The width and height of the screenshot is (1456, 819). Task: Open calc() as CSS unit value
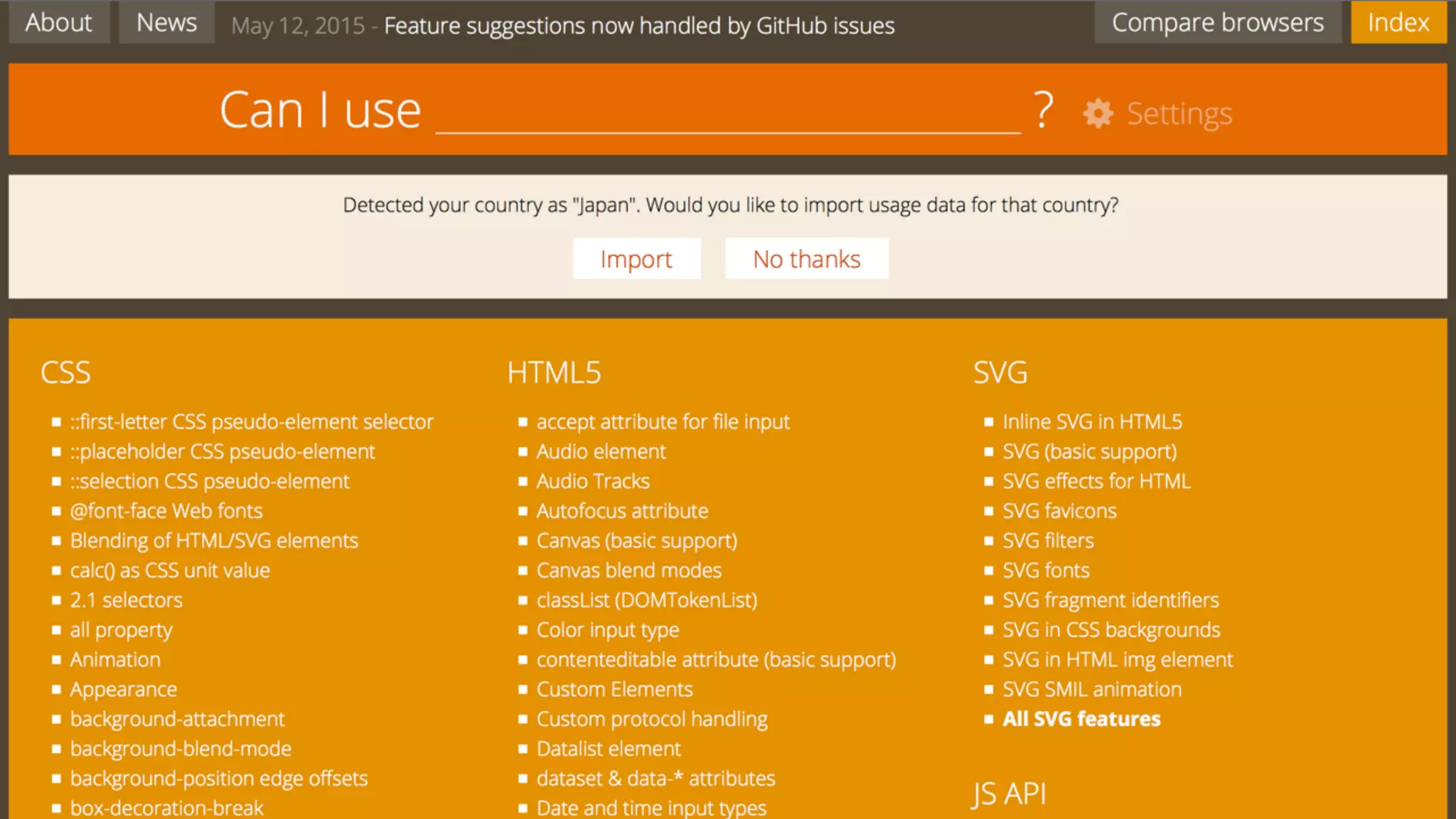click(170, 570)
